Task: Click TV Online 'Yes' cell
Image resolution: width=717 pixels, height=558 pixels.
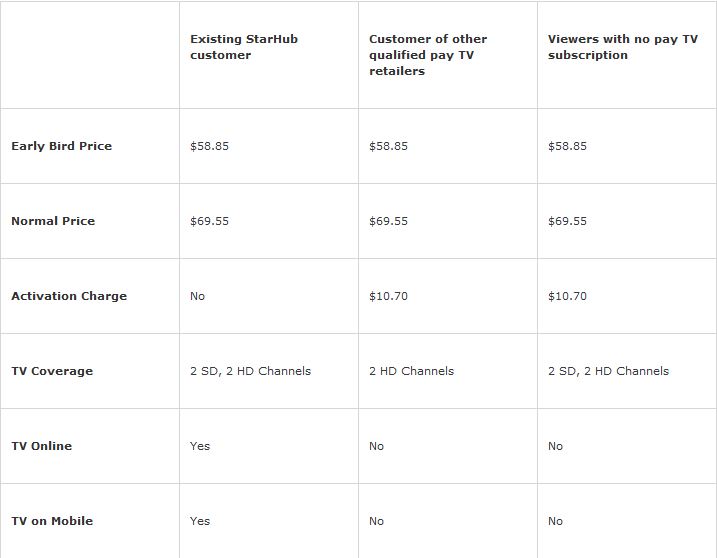Action: coord(200,446)
